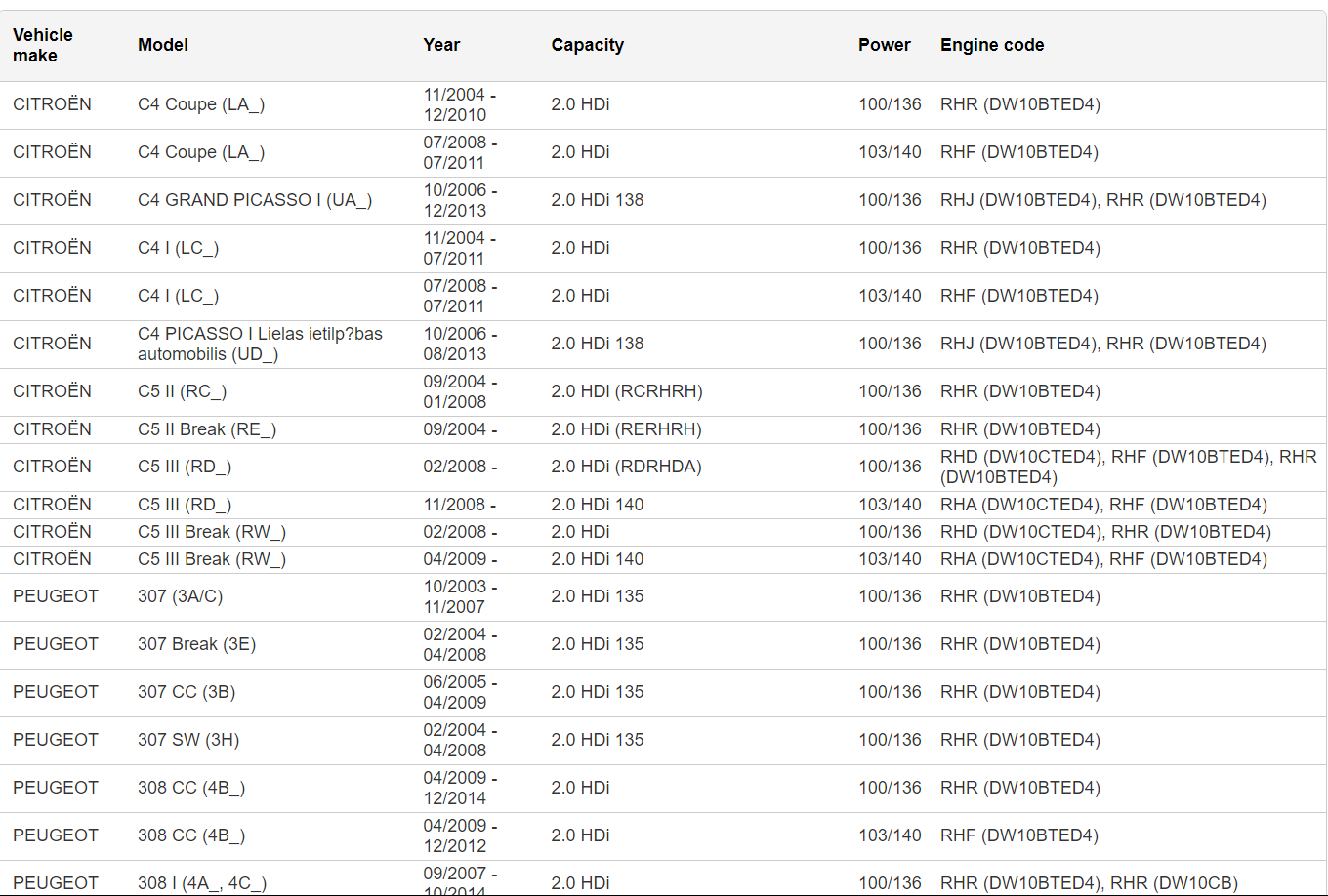The width and height of the screenshot is (1328, 896).
Task: Click the Engine code column header
Action: click(992, 45)
